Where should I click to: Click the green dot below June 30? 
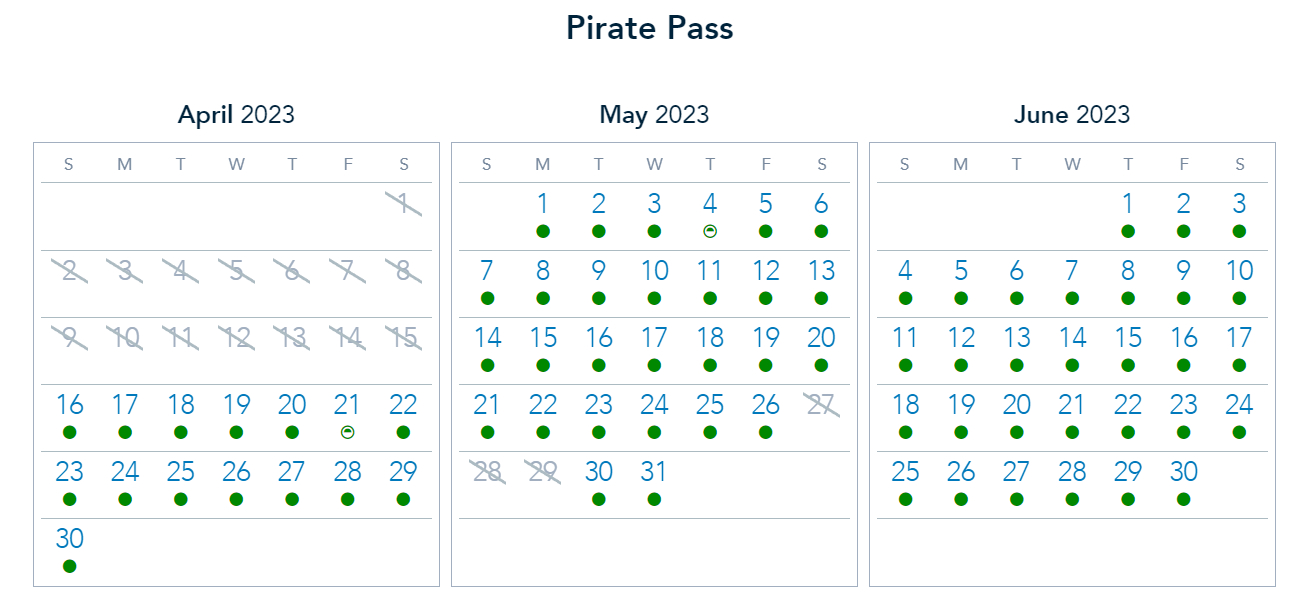click(1184, 499)
